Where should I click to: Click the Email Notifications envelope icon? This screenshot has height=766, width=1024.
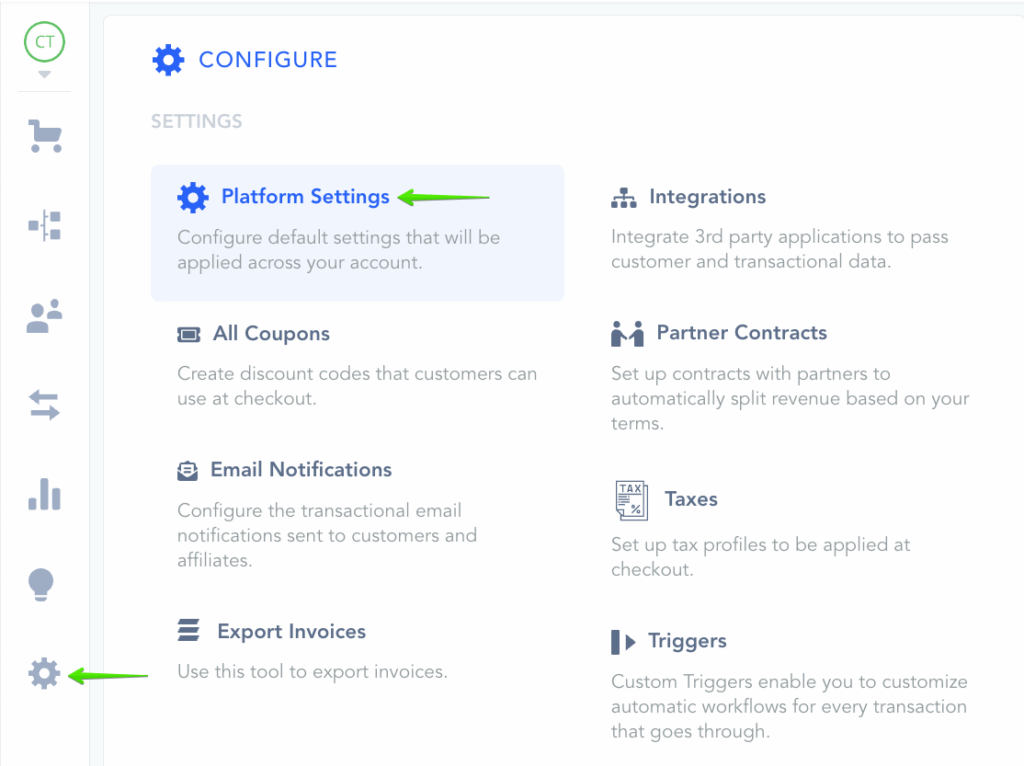pyautogui.click(x=188, y=470)
